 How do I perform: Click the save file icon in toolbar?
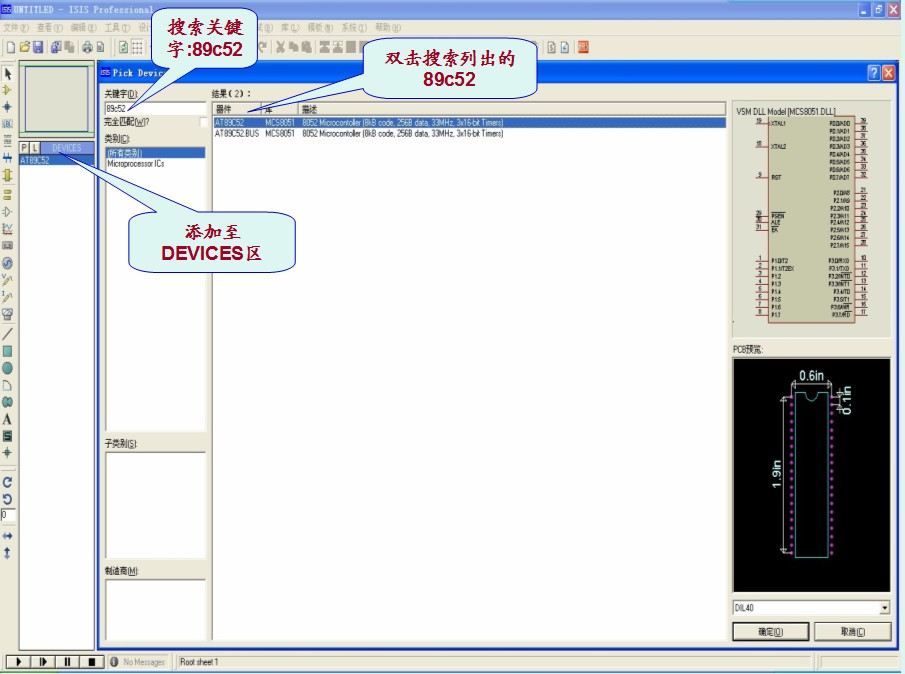38,47
